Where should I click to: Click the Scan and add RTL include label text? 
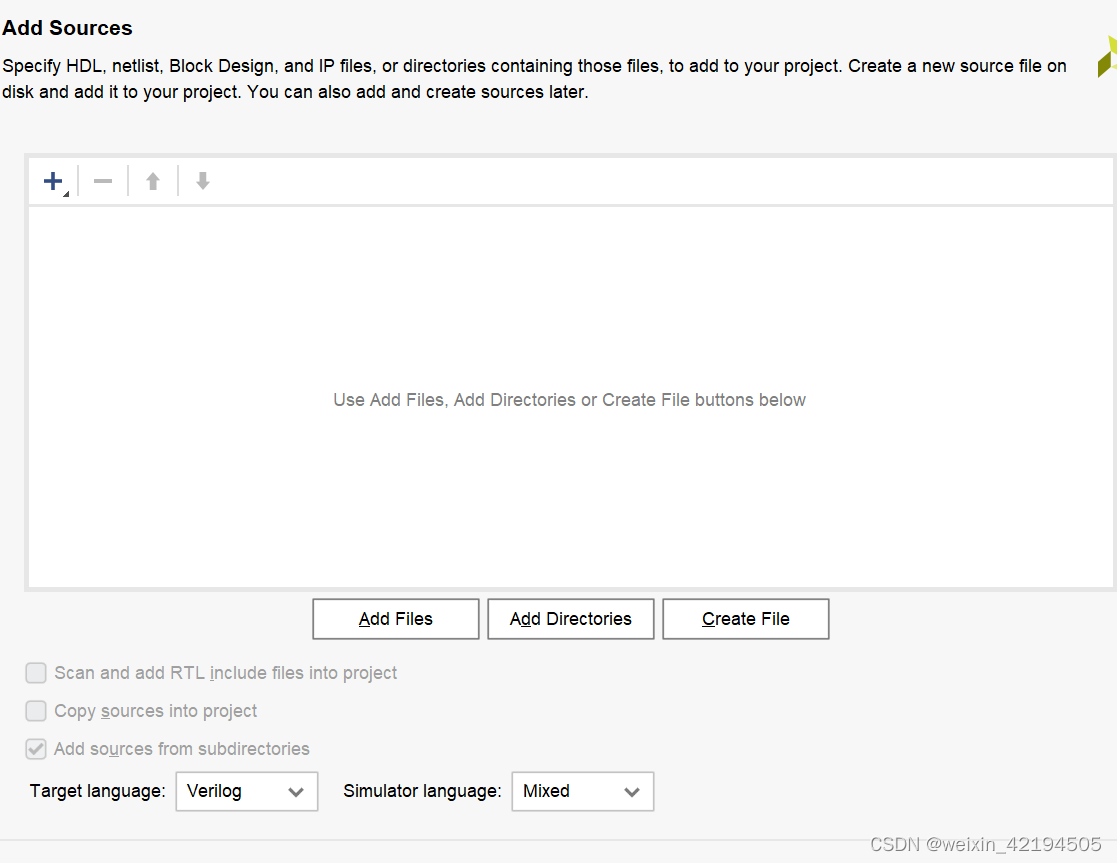point(226,673)
